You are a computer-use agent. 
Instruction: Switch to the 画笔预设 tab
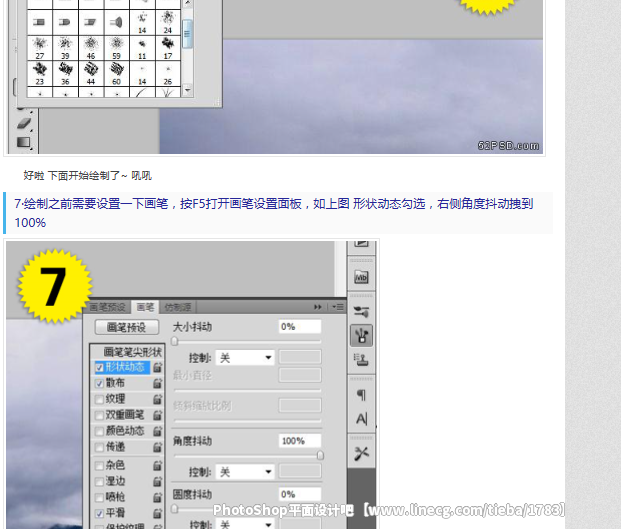tap(108, 307)
